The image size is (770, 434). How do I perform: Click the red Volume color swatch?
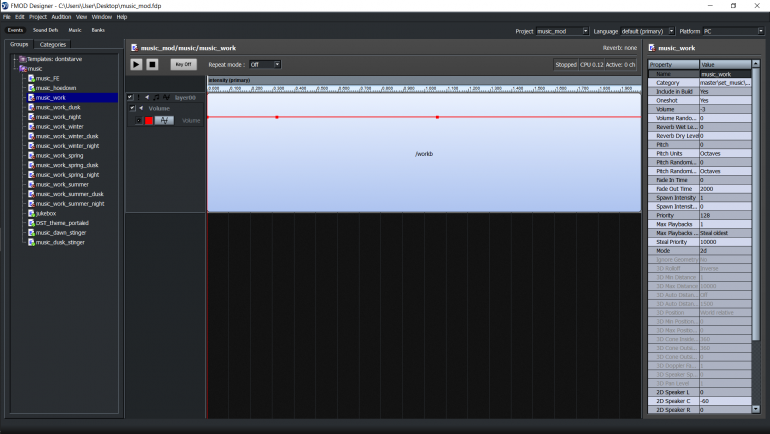tap(149, 120)
